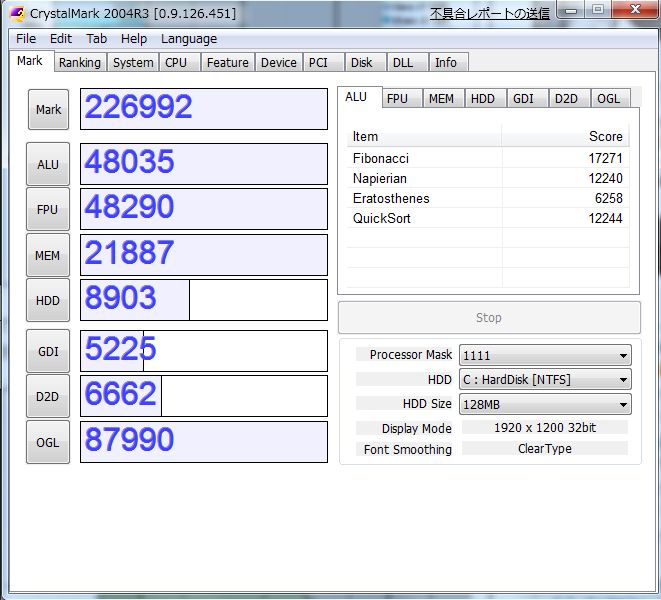
Task: Launch the HDD benchmark button
Action: point(48,301)
